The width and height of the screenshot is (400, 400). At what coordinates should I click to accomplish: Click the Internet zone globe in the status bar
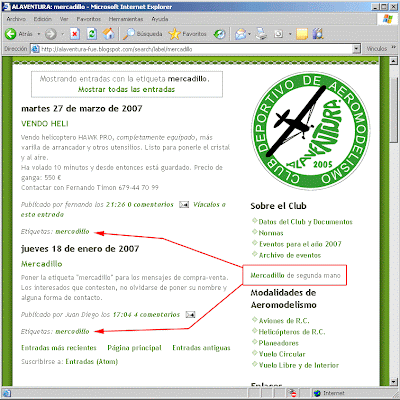pyautogui.click(x=317, y=393)
